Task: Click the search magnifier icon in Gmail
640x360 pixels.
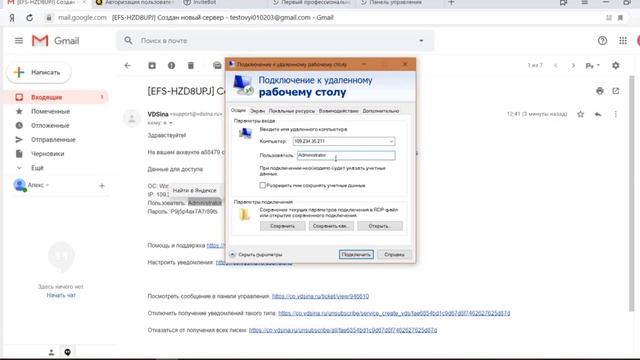Action: pyautogui.click(x=129, y=40)
